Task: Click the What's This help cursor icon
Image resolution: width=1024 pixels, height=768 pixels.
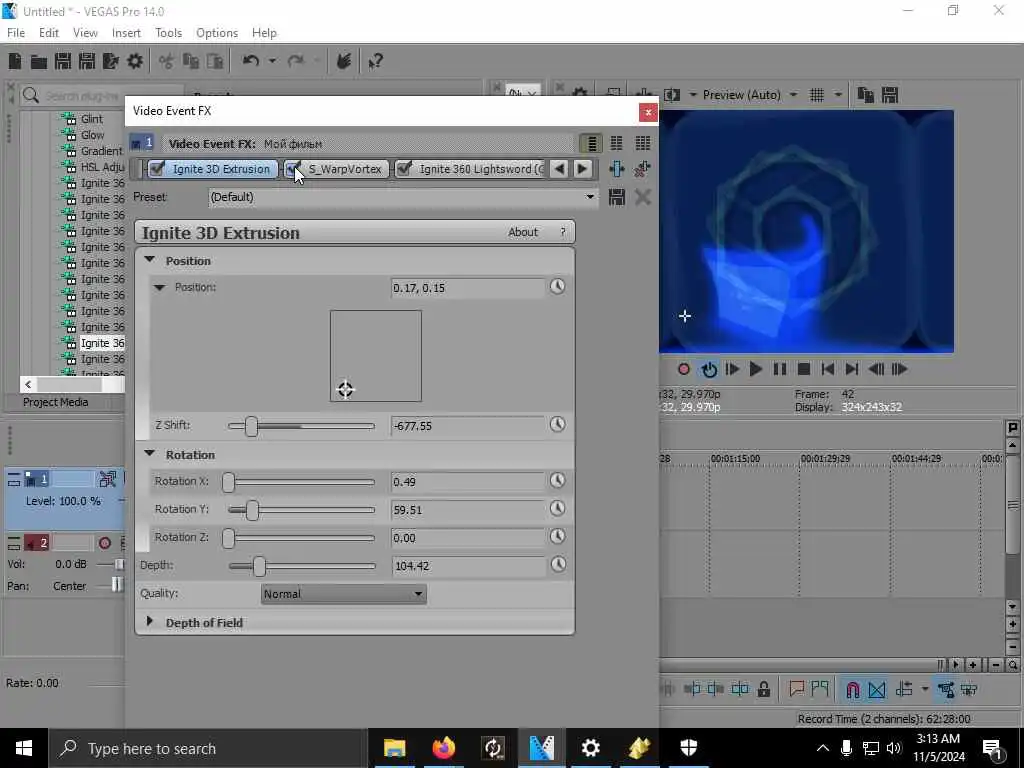Action: pyautogui.click(x=375, y=61)
